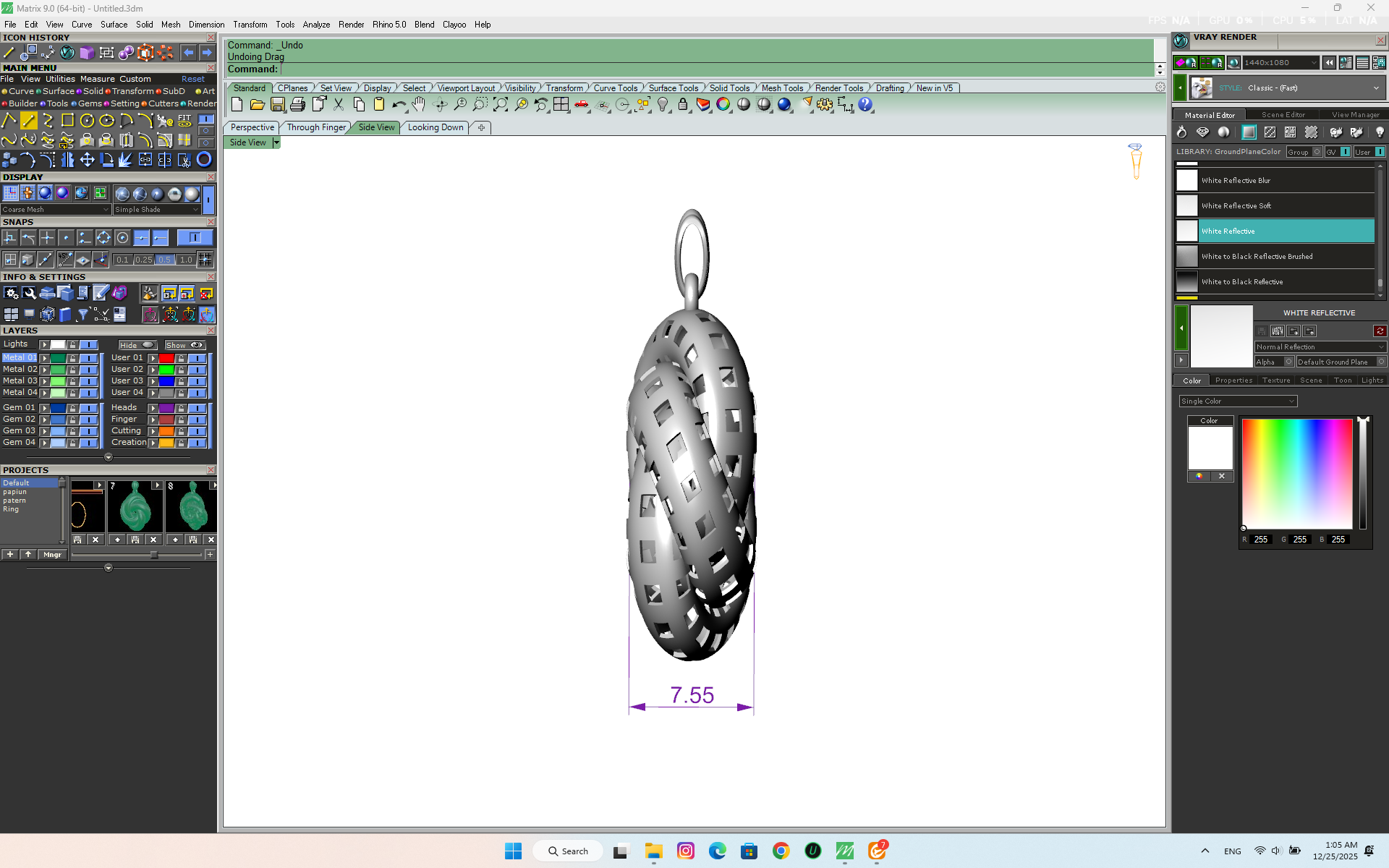Image resolution: width=1389 pixels, height=868 pixels.
Task: Click the Metal 03 layer color swatch
Action: (x=58, y=381)
